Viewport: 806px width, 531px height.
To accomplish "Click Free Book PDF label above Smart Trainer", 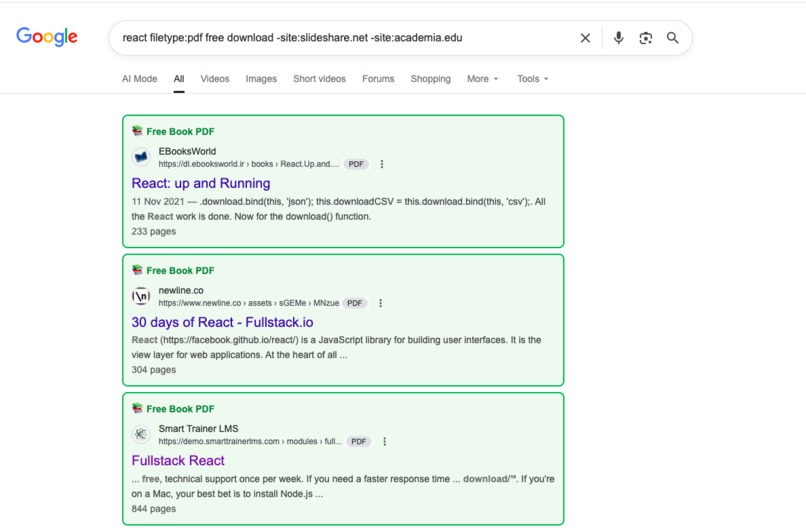I will pyautogui.click(x=180, y=409).
